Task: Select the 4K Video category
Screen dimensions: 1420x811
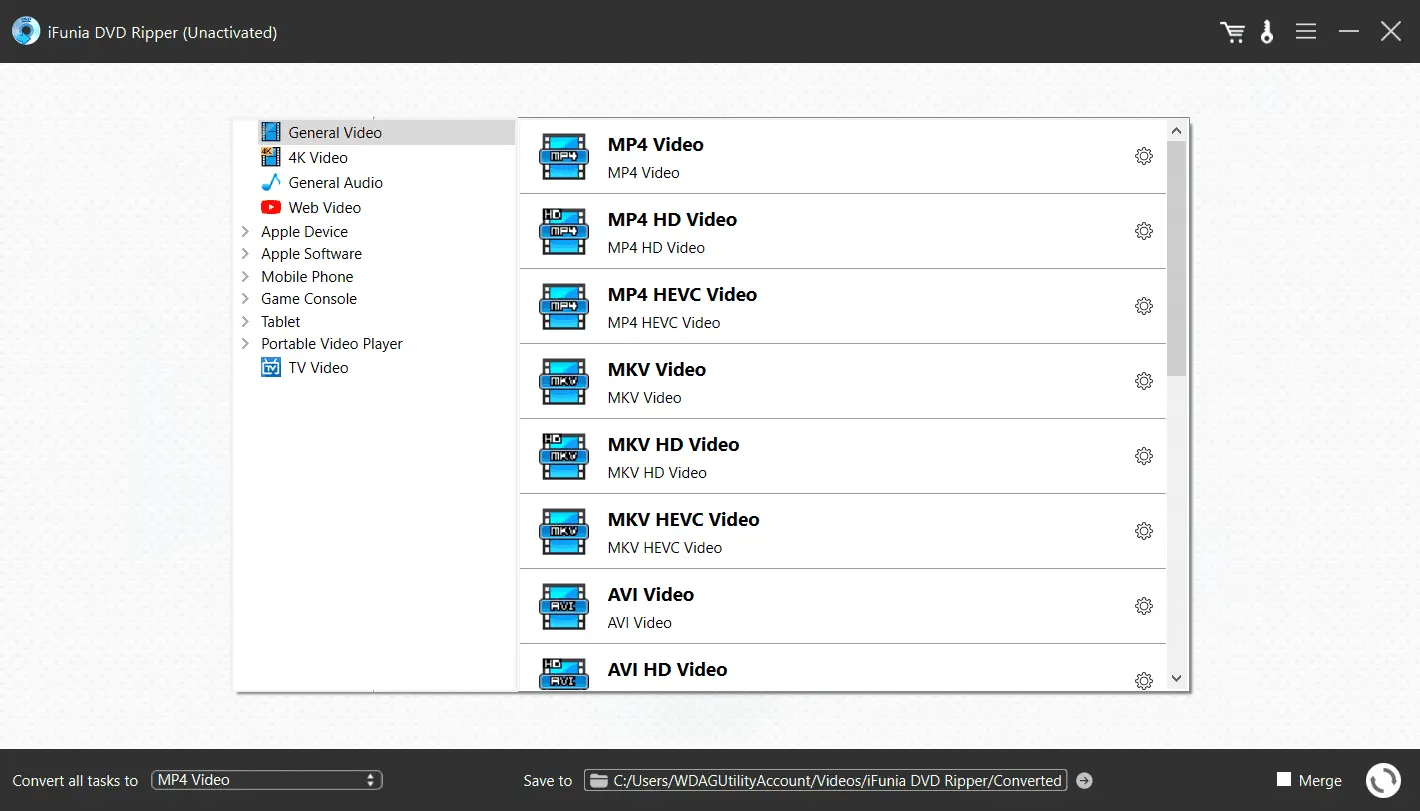Action: click(318, 157)
